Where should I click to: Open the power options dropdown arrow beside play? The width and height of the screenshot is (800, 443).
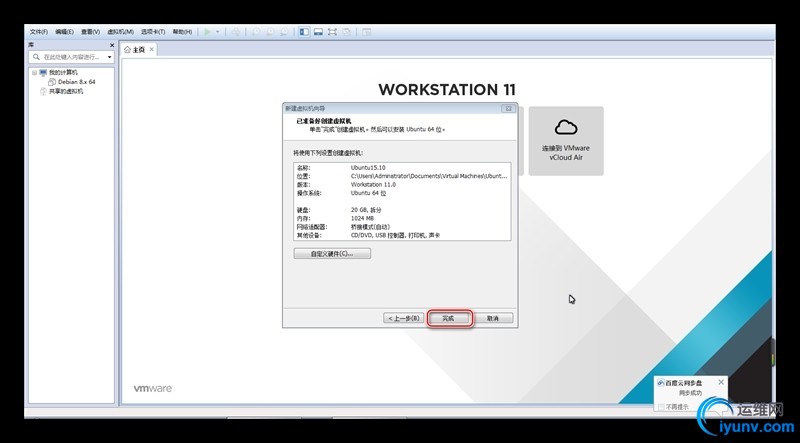[218, 32]
